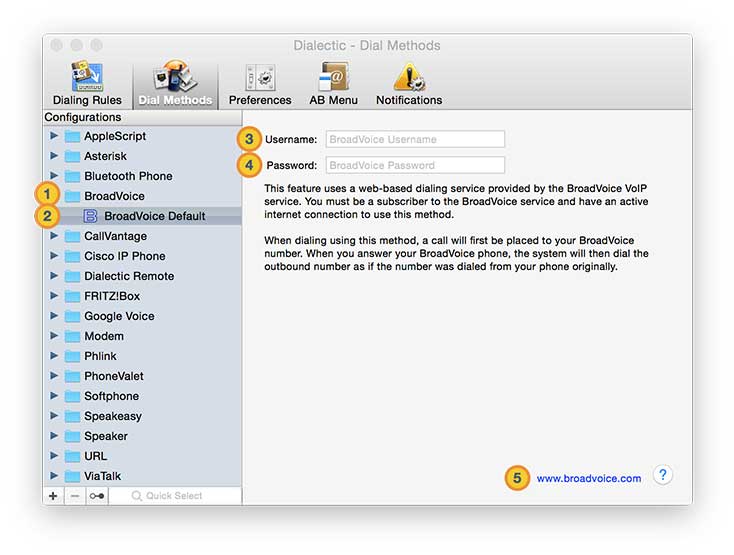Screen dimensions: 734x555
Task: Focus the BroadVoice Username field
Action: tap(415, 139)
